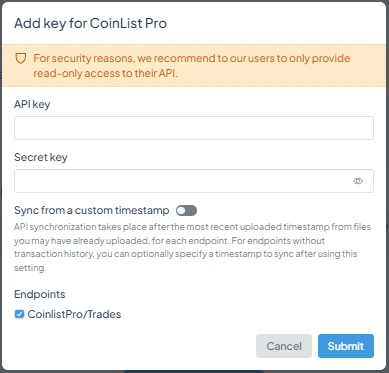Click the API synchronization description paragraph
389x373 pixels.
coord(192,247)
